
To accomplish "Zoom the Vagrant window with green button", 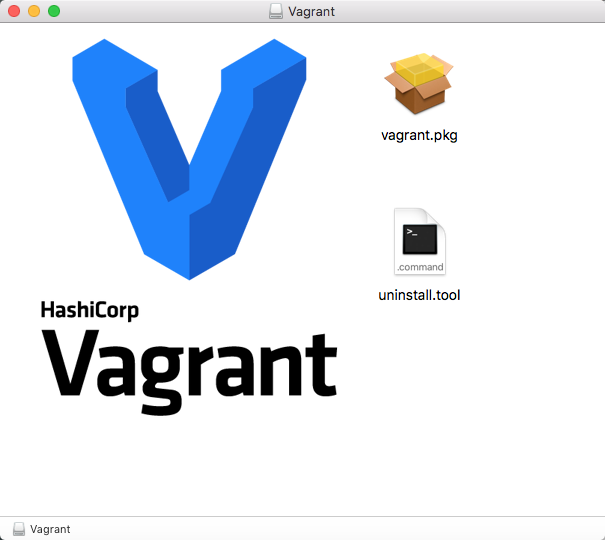I will (x=54, y=11).
